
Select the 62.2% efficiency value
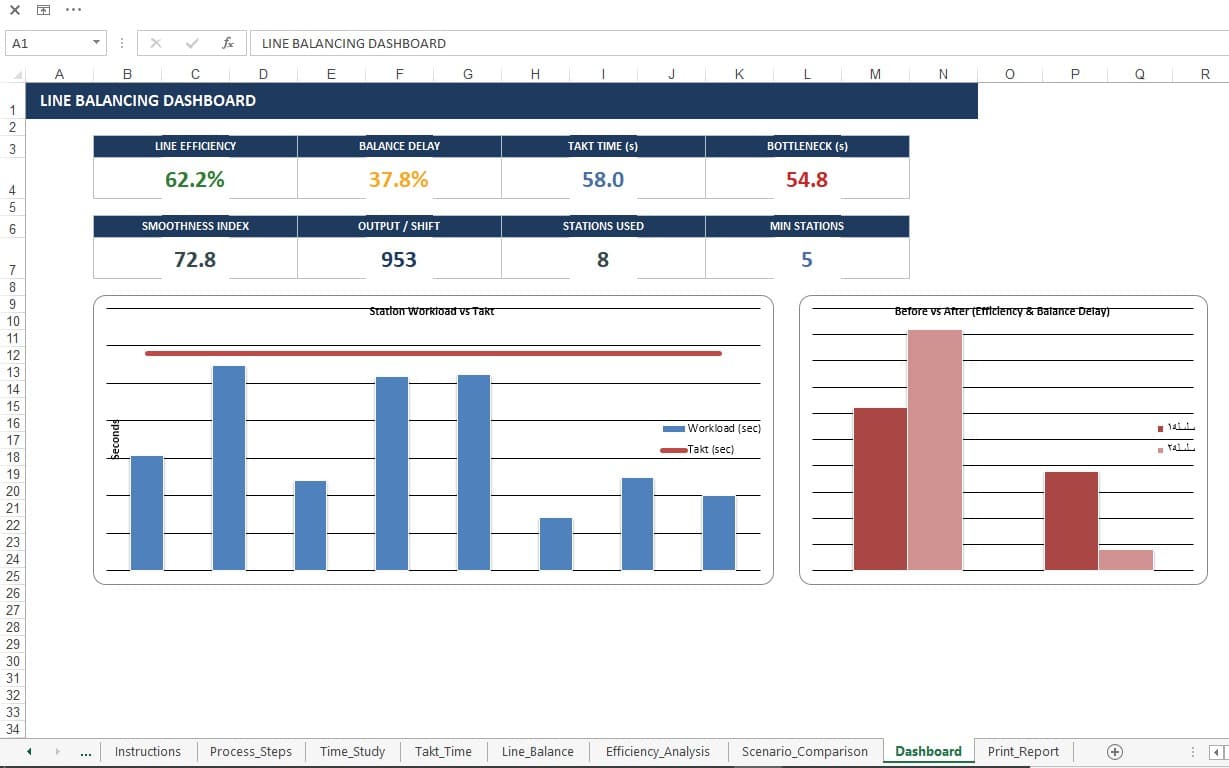click(195, 179)
